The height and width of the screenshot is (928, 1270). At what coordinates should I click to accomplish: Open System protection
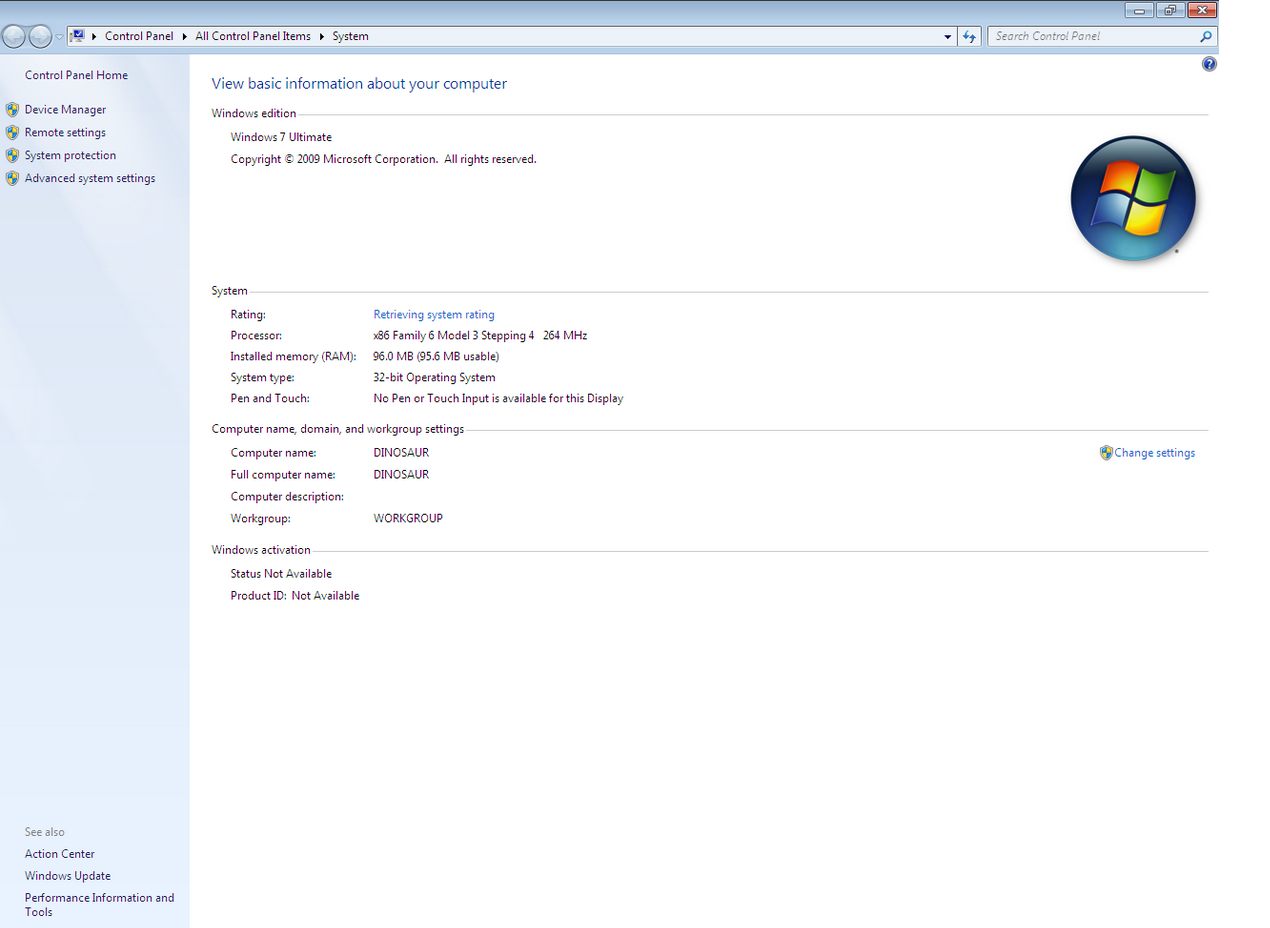70,156
